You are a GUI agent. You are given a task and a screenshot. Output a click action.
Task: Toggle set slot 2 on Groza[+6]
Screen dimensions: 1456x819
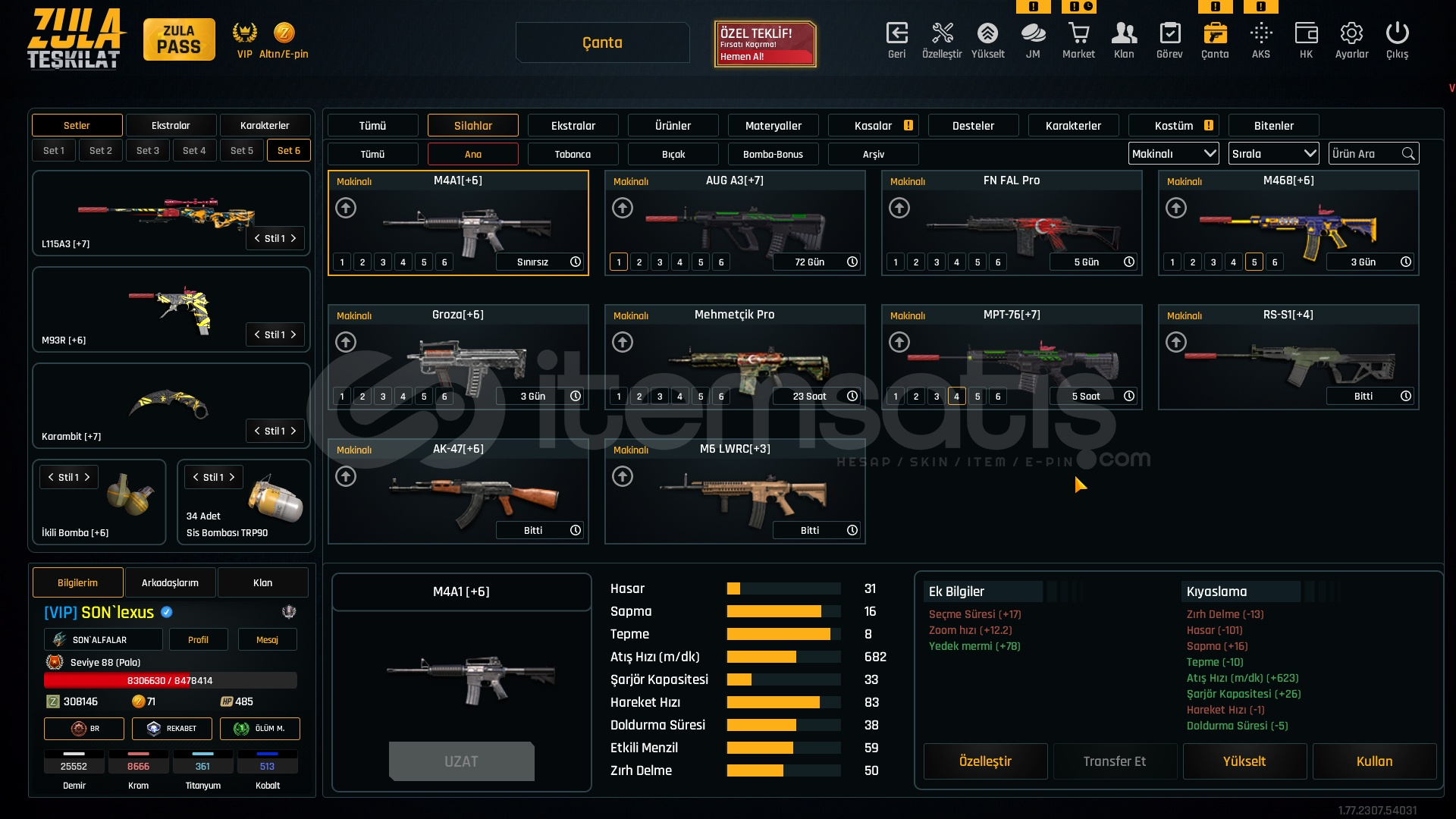point(362,396)
